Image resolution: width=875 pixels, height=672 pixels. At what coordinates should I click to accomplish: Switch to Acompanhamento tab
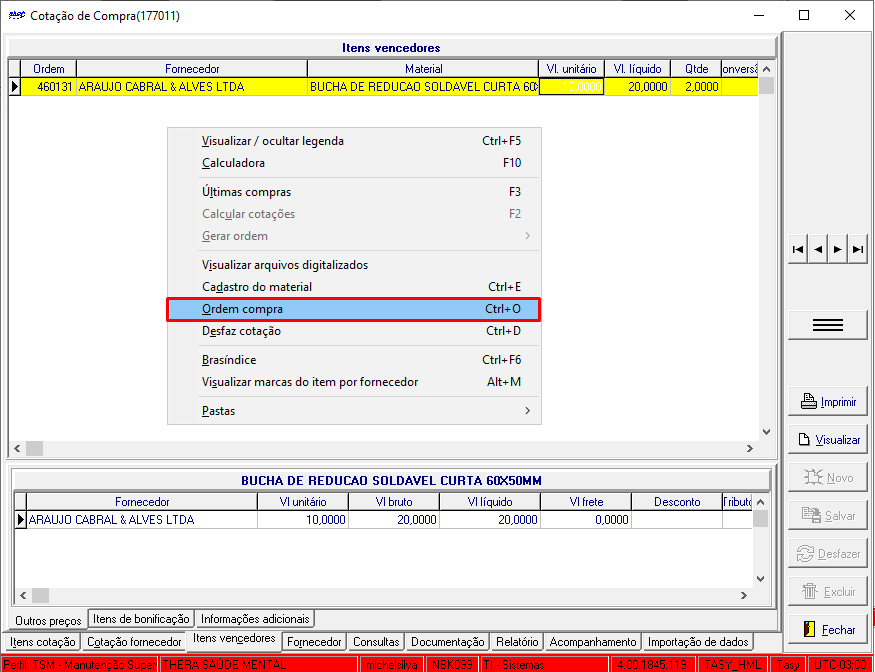(x=593, y=642)
